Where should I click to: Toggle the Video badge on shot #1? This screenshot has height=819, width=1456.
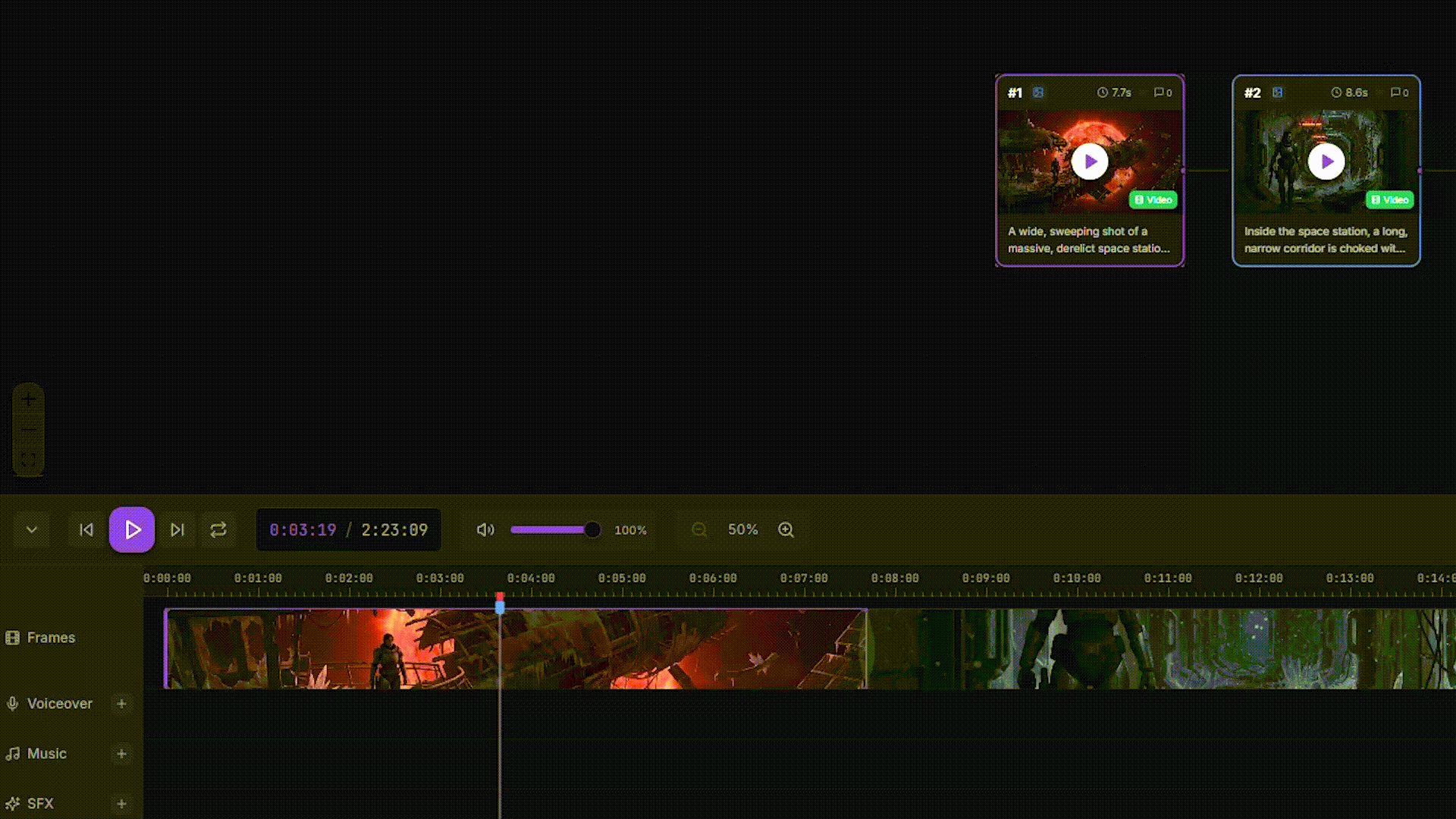[1153, 199]
